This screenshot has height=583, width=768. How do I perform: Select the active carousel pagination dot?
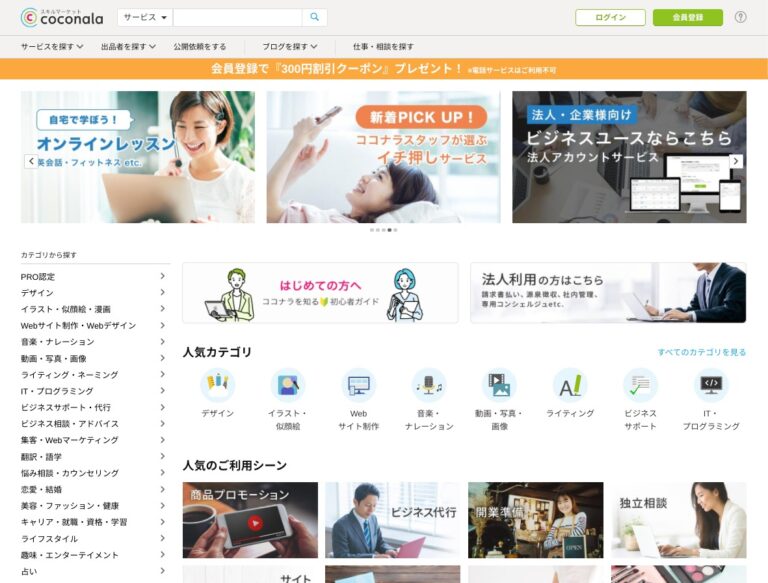(389, 230)
